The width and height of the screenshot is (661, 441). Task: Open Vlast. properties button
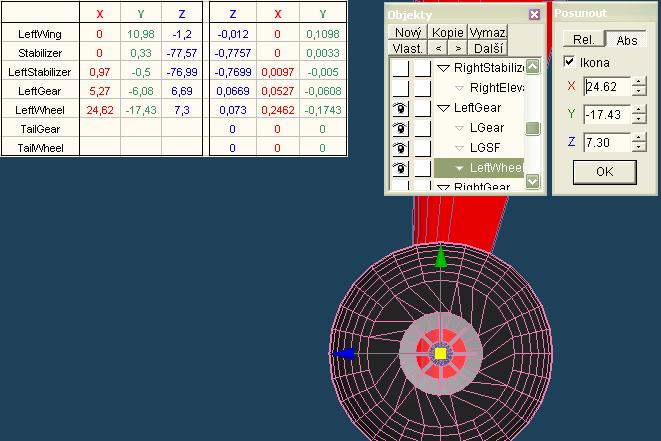point(408,48)
